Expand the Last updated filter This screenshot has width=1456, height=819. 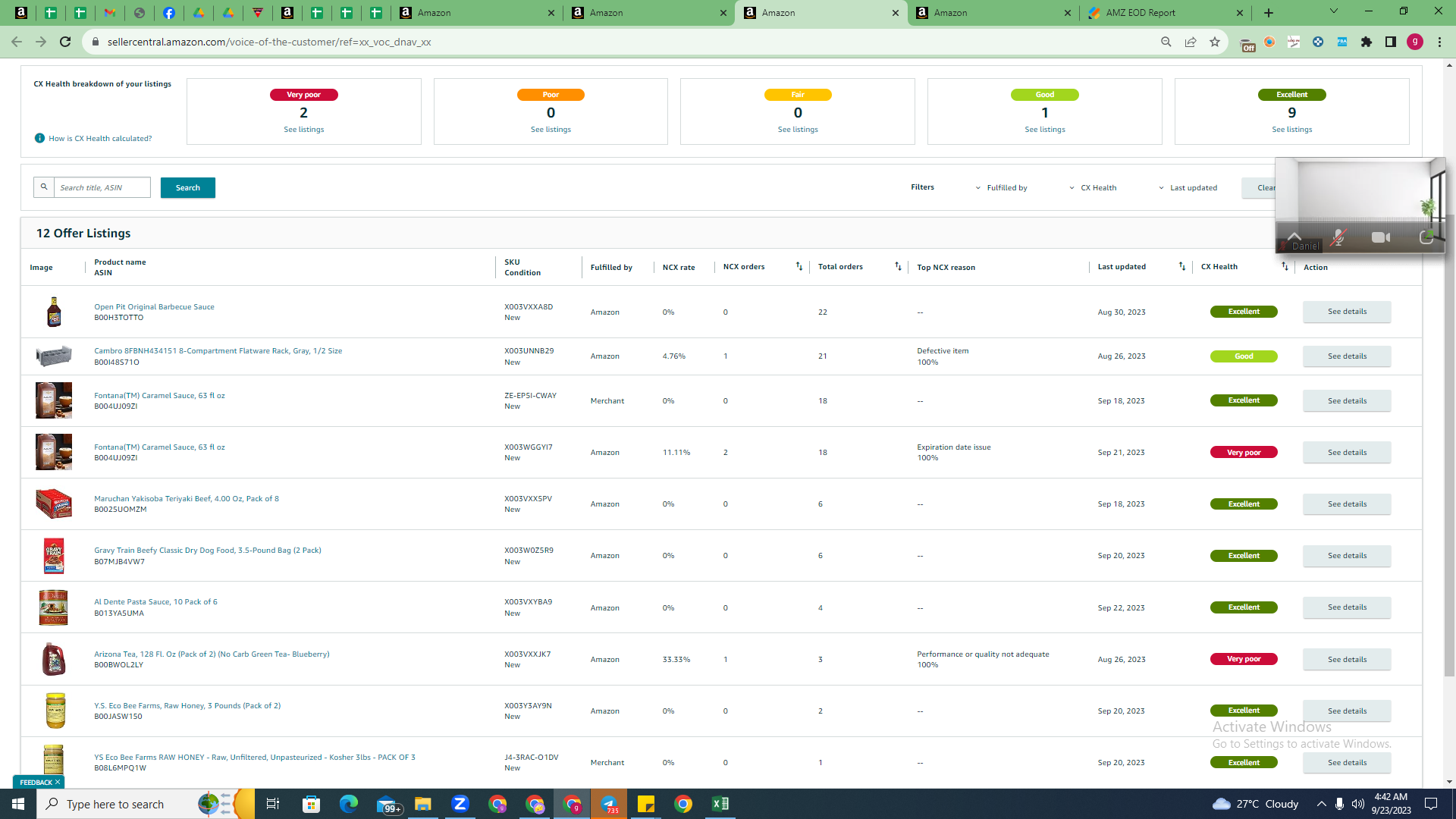click(x=1188, y=188)
